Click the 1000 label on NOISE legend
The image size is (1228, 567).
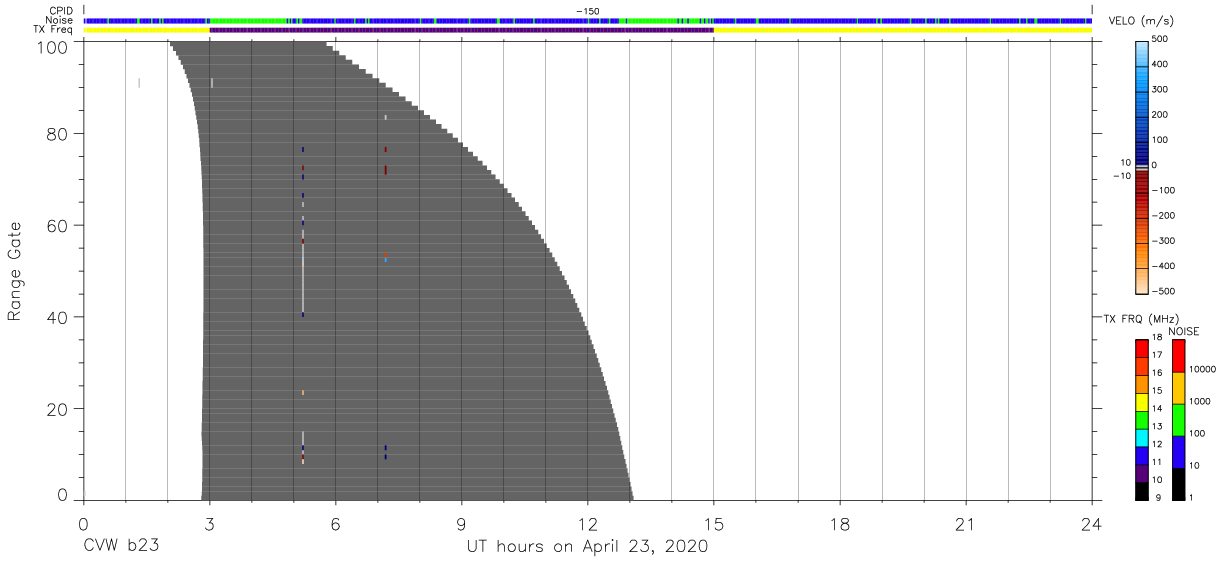1200,401
